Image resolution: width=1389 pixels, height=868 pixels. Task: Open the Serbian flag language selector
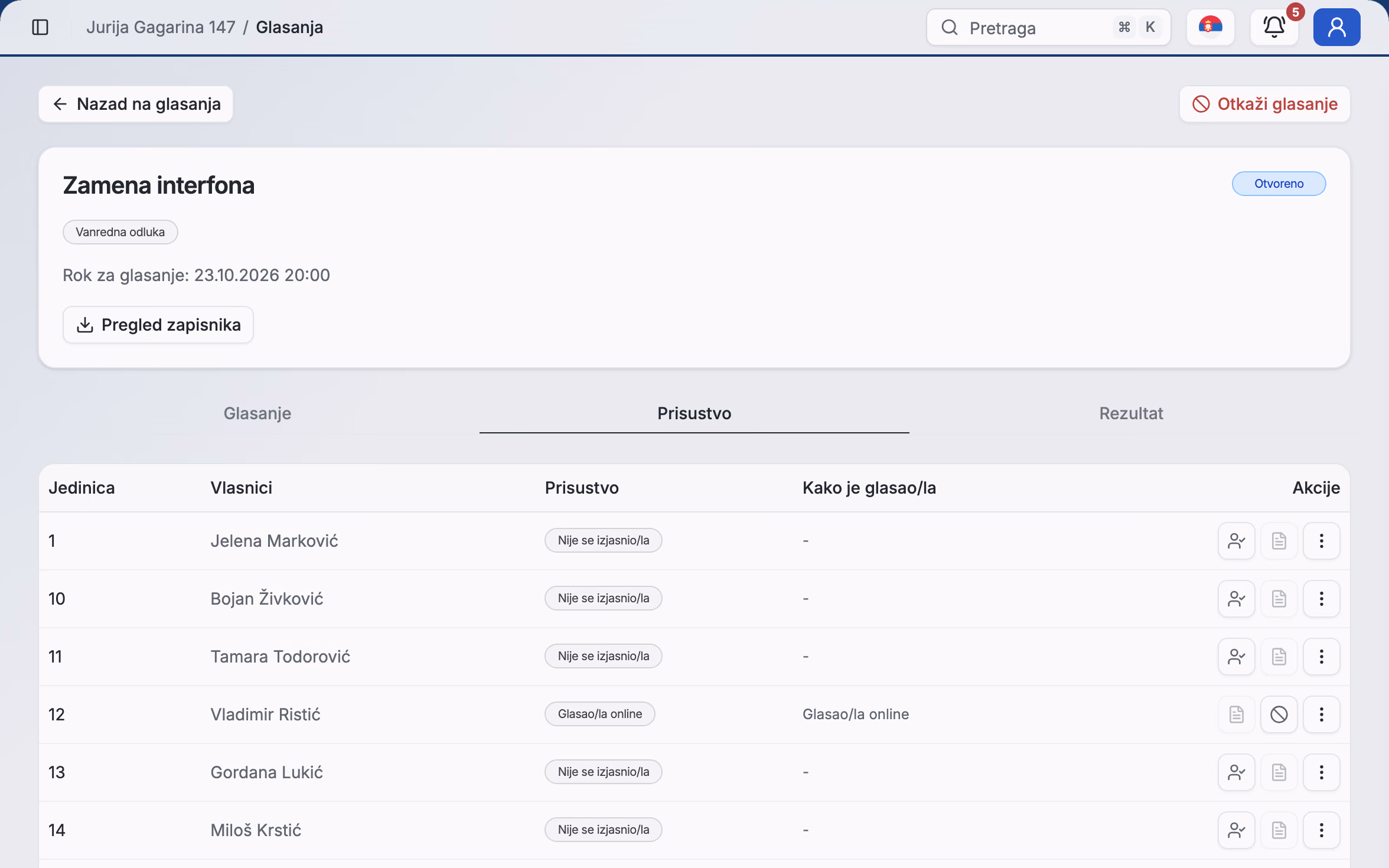click(x=1210, y=27)
